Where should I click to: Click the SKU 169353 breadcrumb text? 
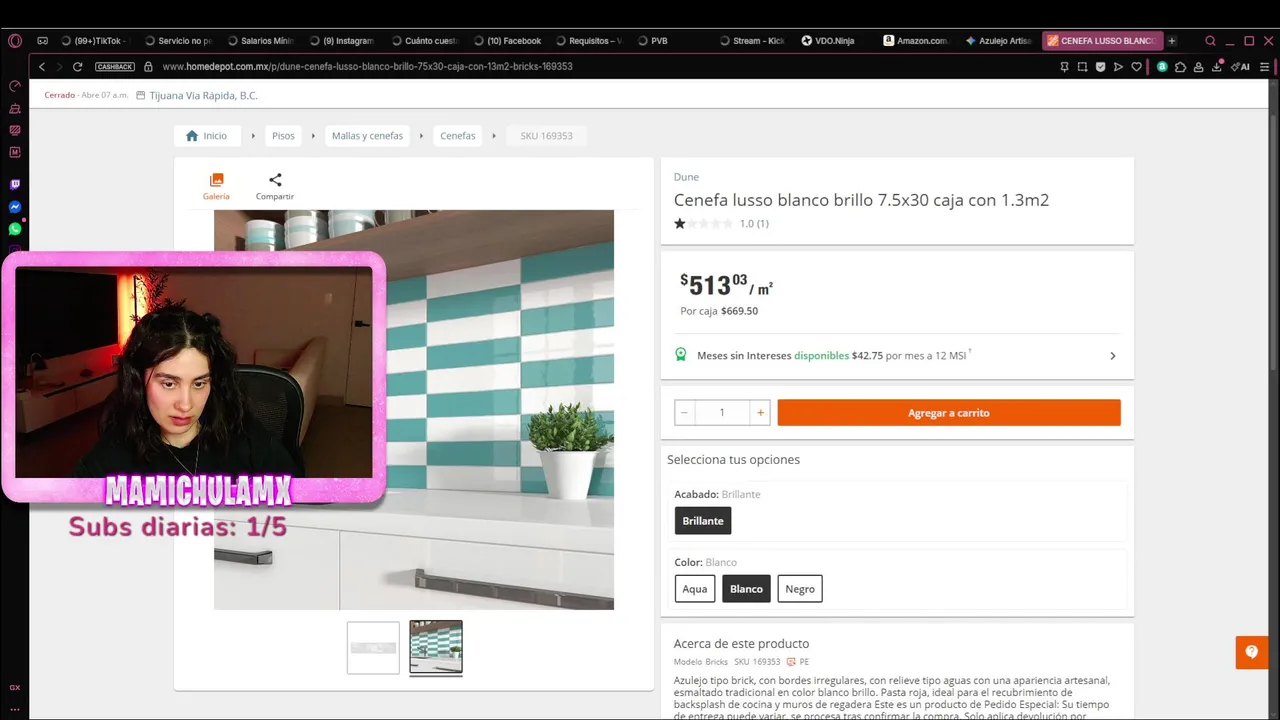pyautogui.click(x=546, y=136)
